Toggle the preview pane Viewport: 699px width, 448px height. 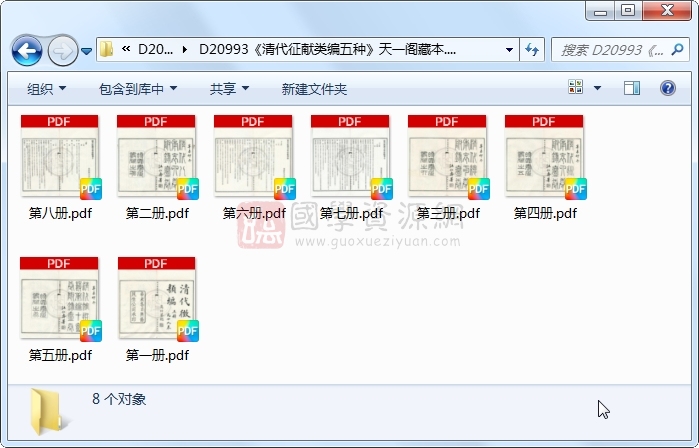point(632,88)
